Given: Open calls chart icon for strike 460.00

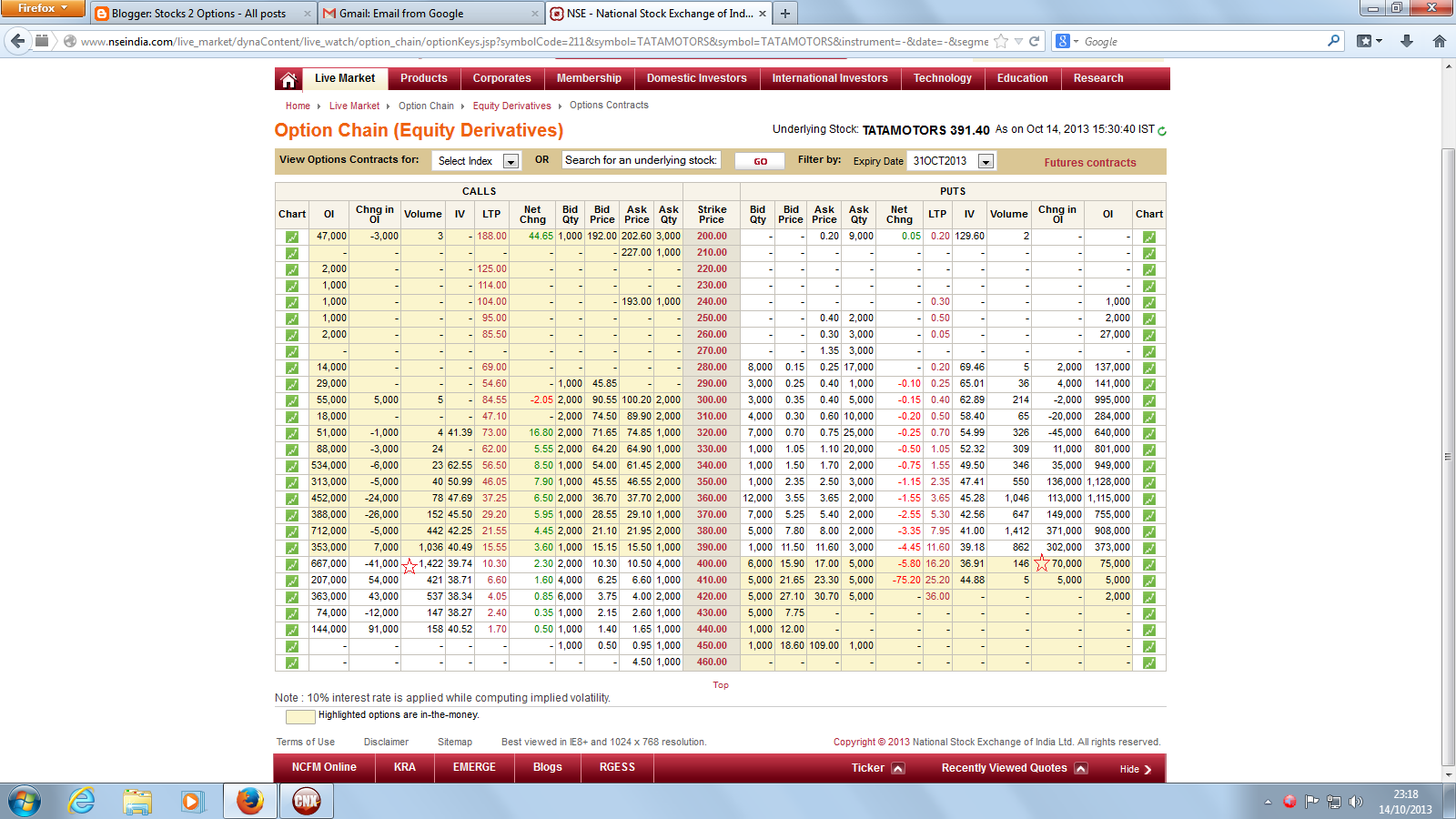Looking at the screenshot, I should [x=292, y=662].
